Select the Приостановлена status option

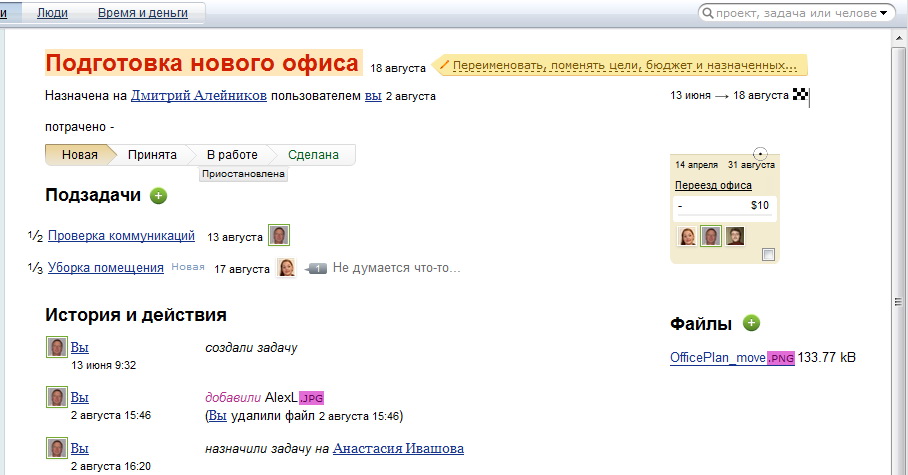243,174
